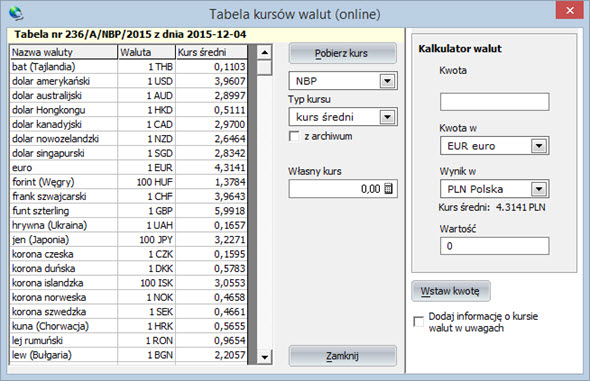Focus the Kwota input field
Screen dimensions: 590x381
pyautogui.click(x=494, y=102)
